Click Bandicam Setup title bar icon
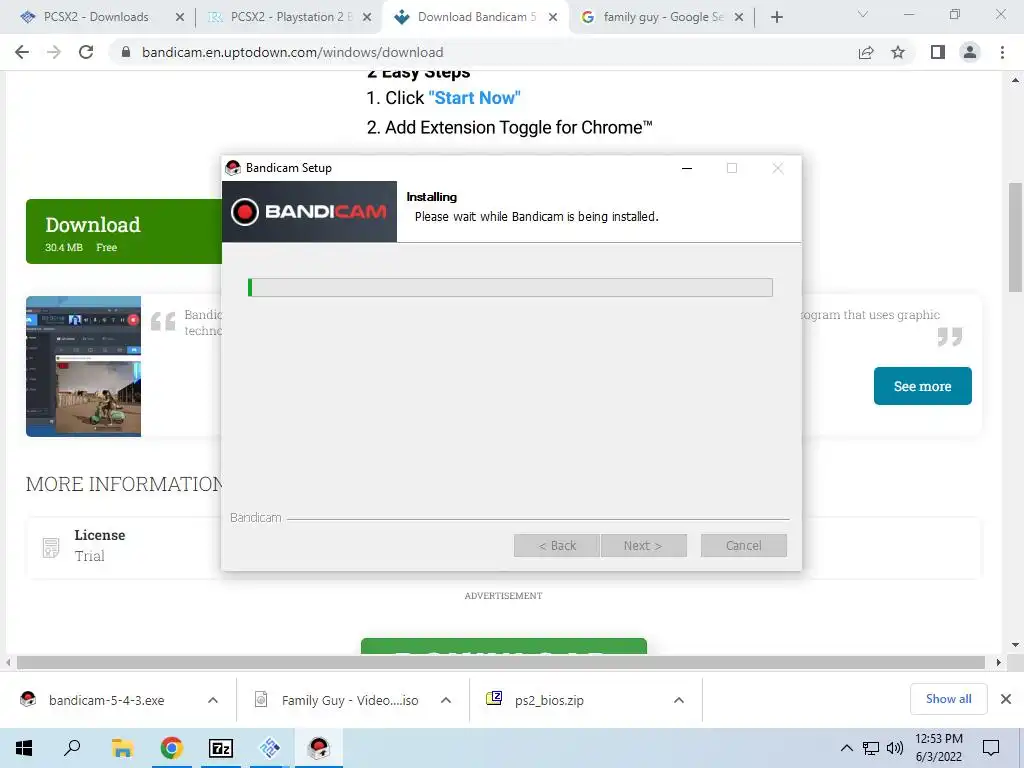Viewport: 1024px width, 768px height. tap(232, 168)
